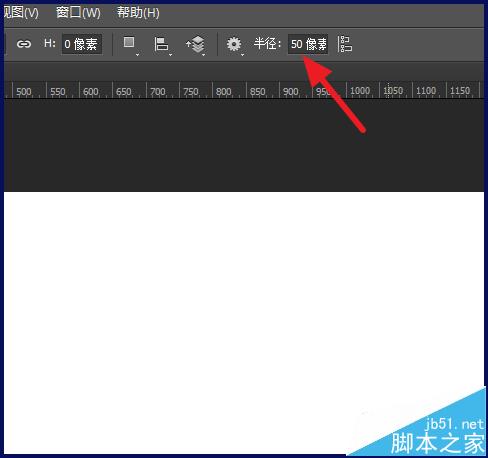This screenshot has height=458, width=488.
Task: Click the path arrangement stacked layers icon
Action: click(196, 44)
